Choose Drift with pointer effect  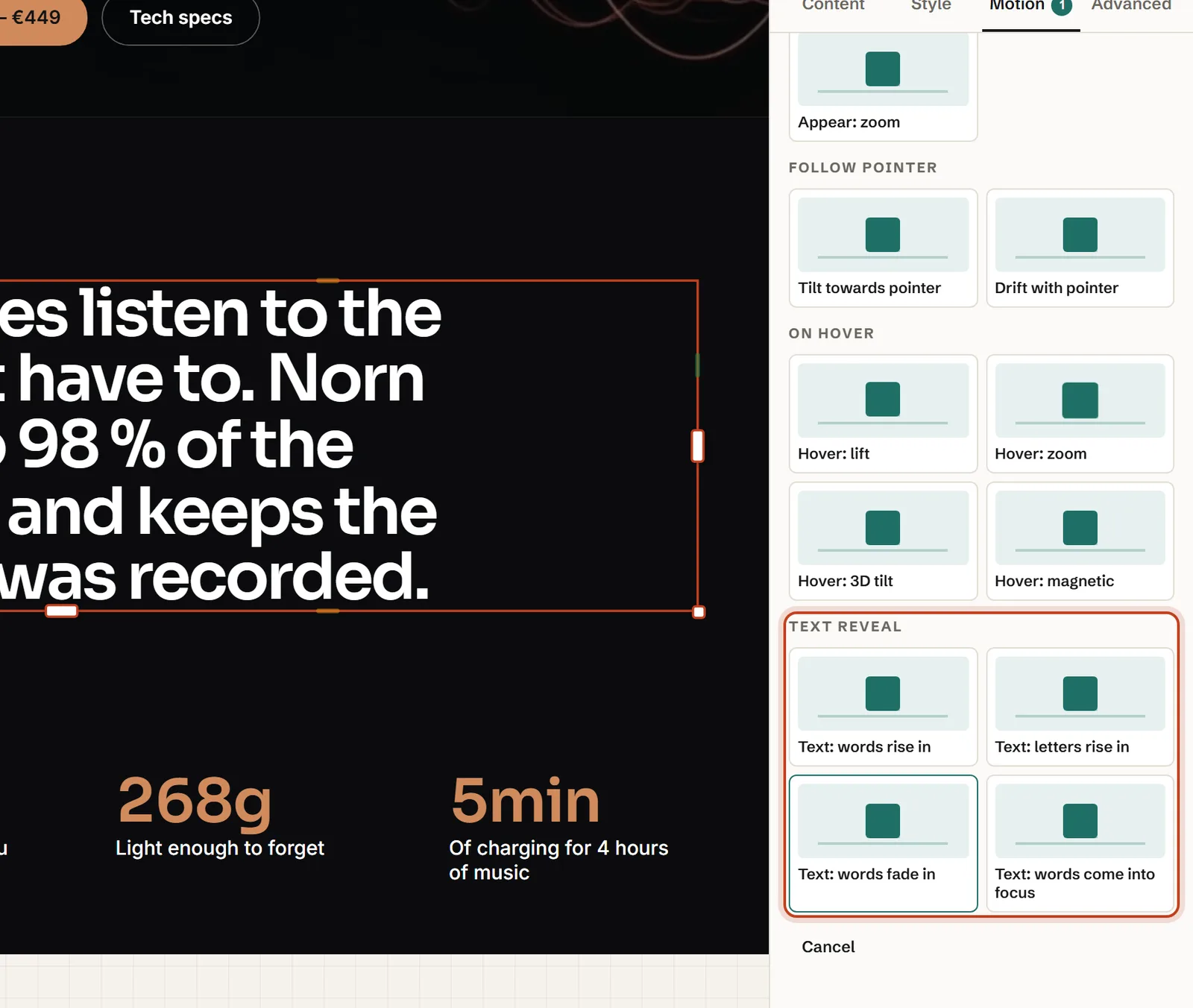[x=1080, y=248]
